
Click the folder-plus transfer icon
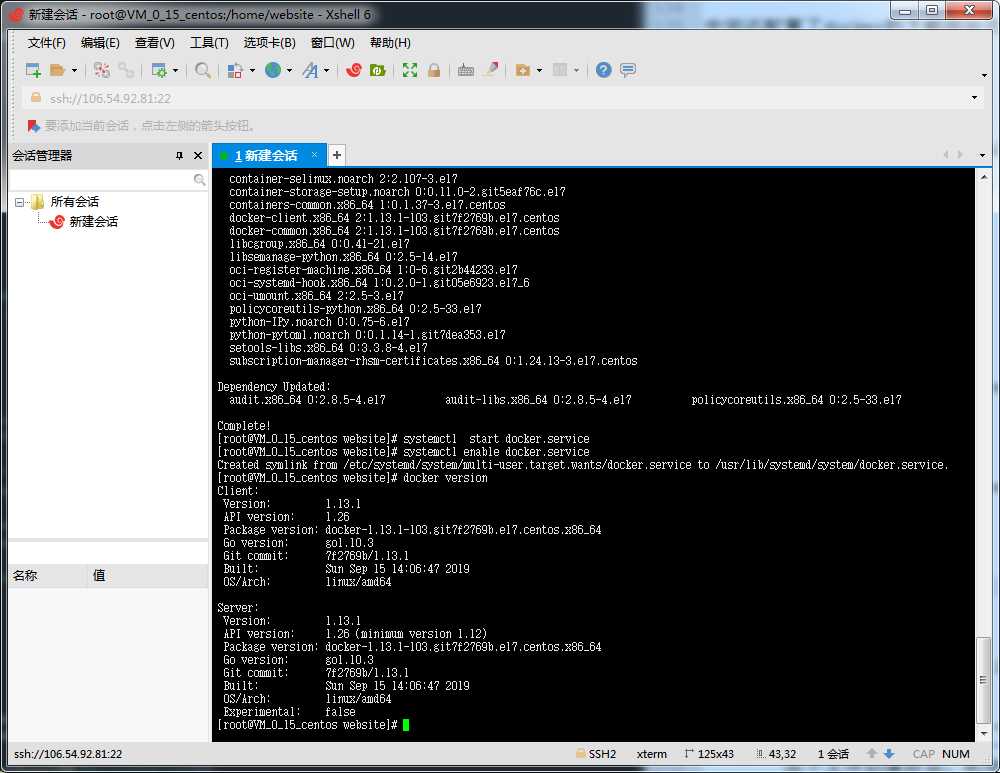point(523,70)
